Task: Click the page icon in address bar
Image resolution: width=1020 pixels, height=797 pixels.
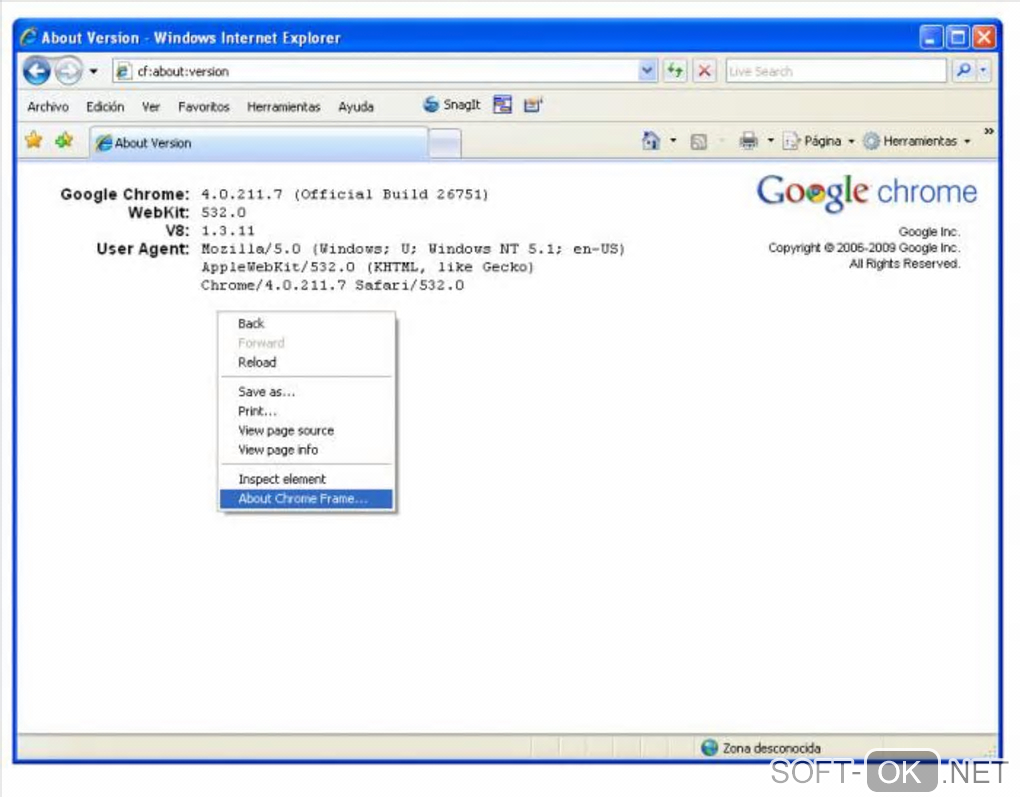Action: pos(123,71)
